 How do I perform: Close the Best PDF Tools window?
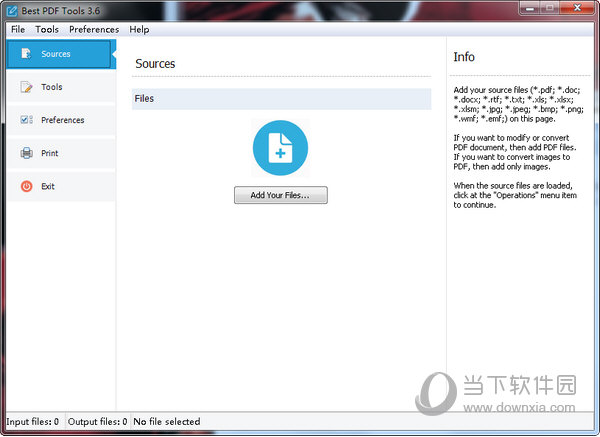coord(577,8)
